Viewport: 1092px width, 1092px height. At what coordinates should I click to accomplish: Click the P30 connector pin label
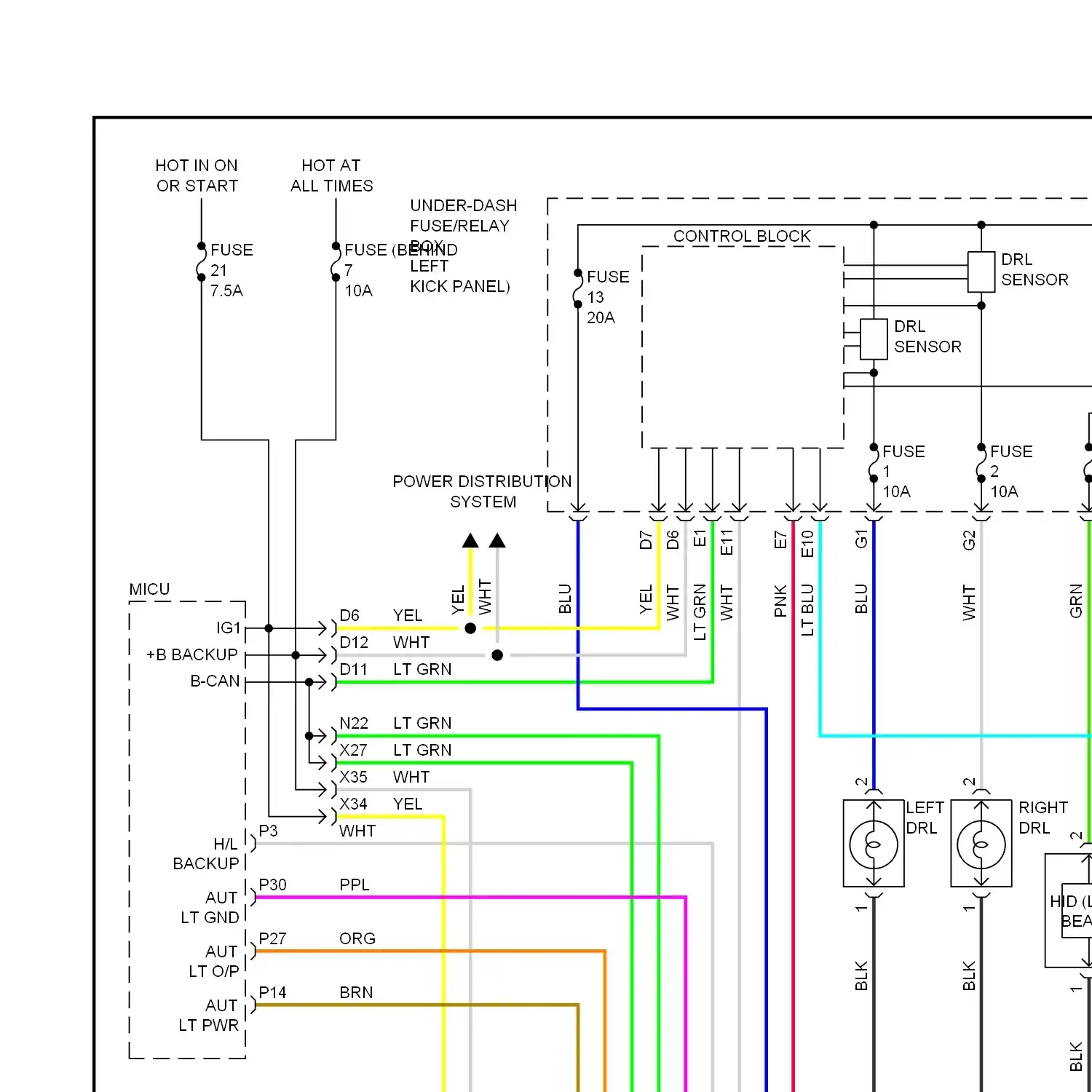click(272, 885)
